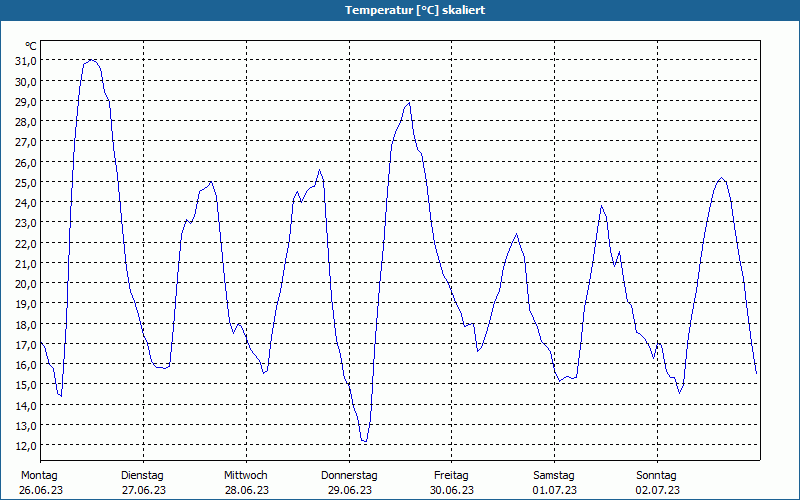800x500 pixels.
Task: Select the 01.07.23 date label
Action: (x=555, y=490)
